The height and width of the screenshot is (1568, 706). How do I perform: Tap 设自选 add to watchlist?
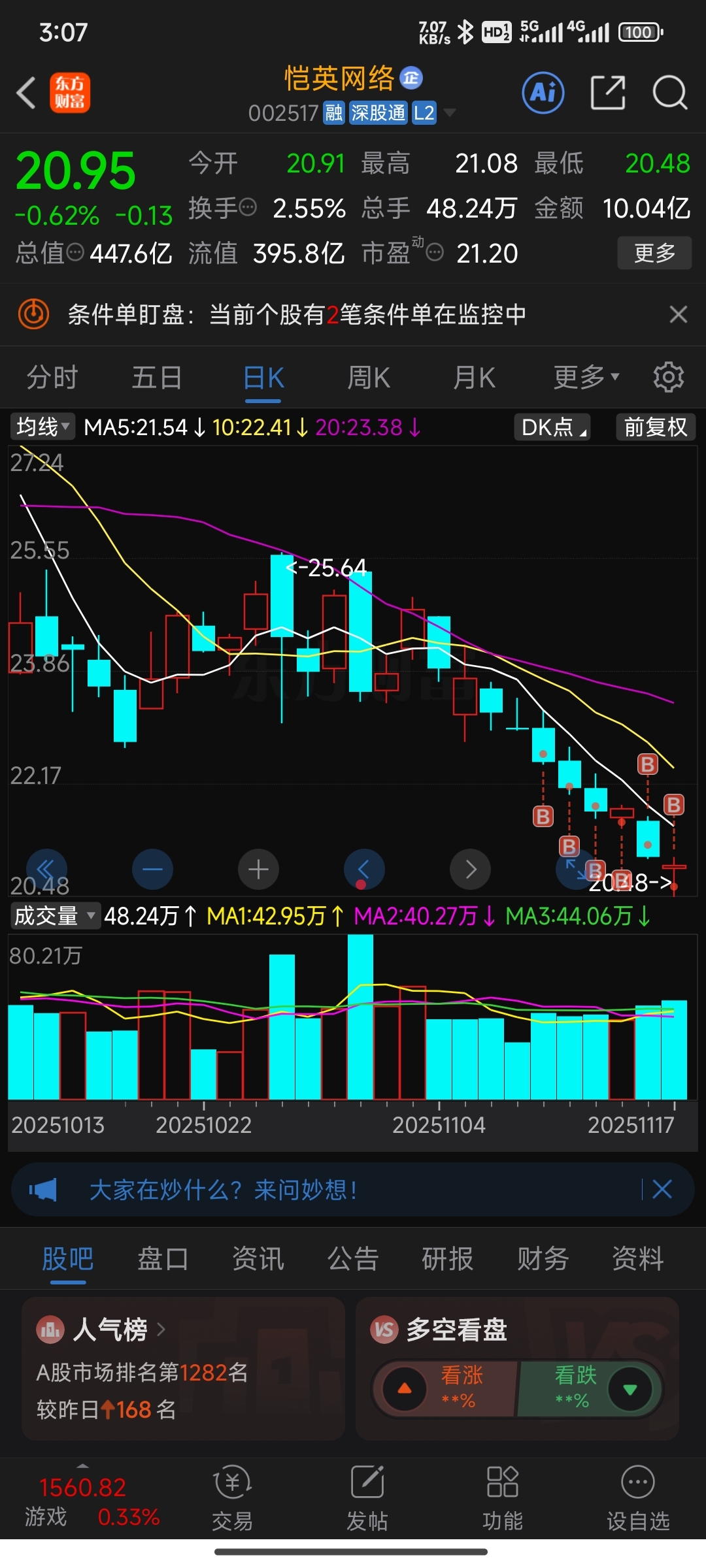[638, 1499]
